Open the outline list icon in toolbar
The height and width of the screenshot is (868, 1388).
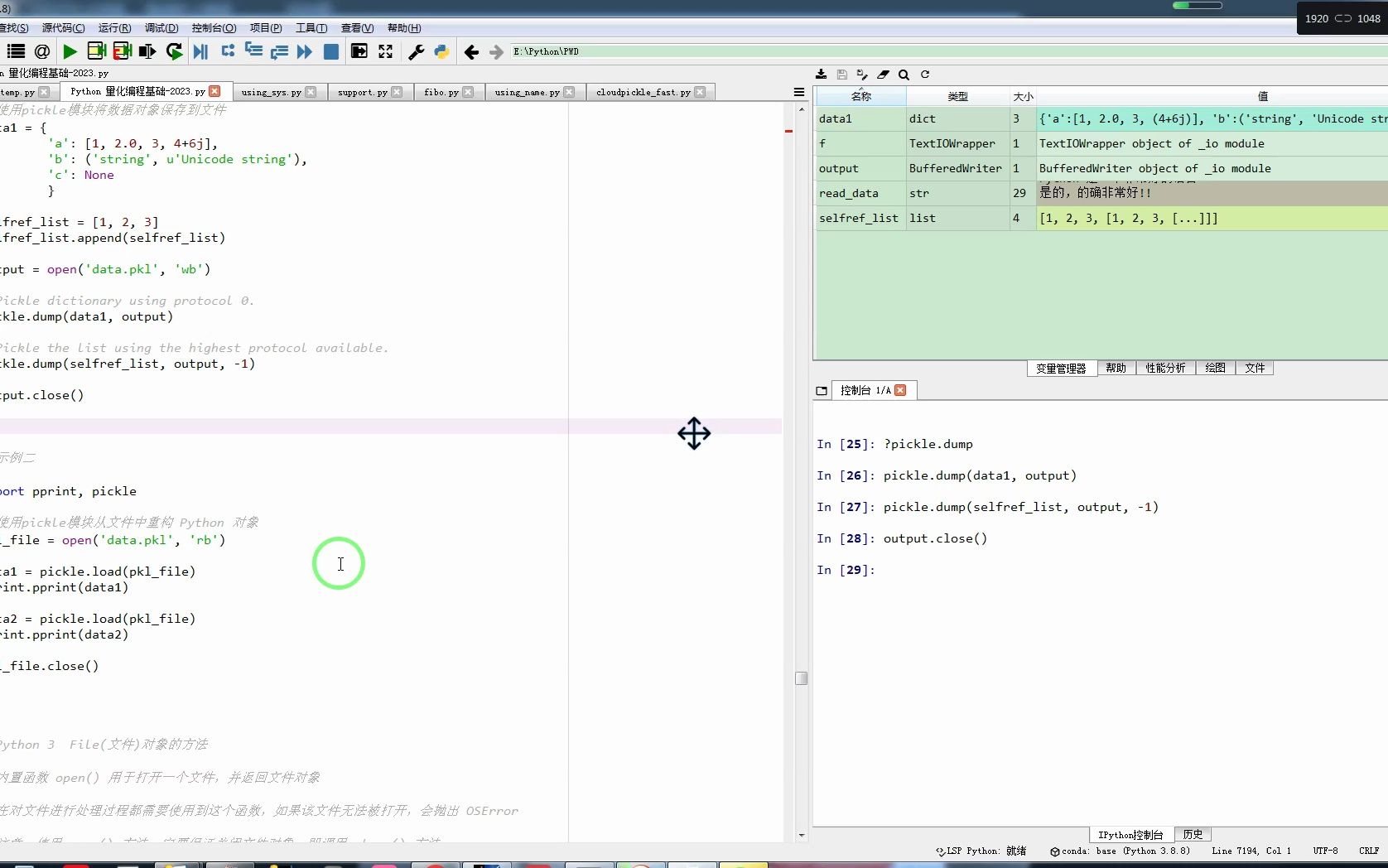[x=16, y=51]
